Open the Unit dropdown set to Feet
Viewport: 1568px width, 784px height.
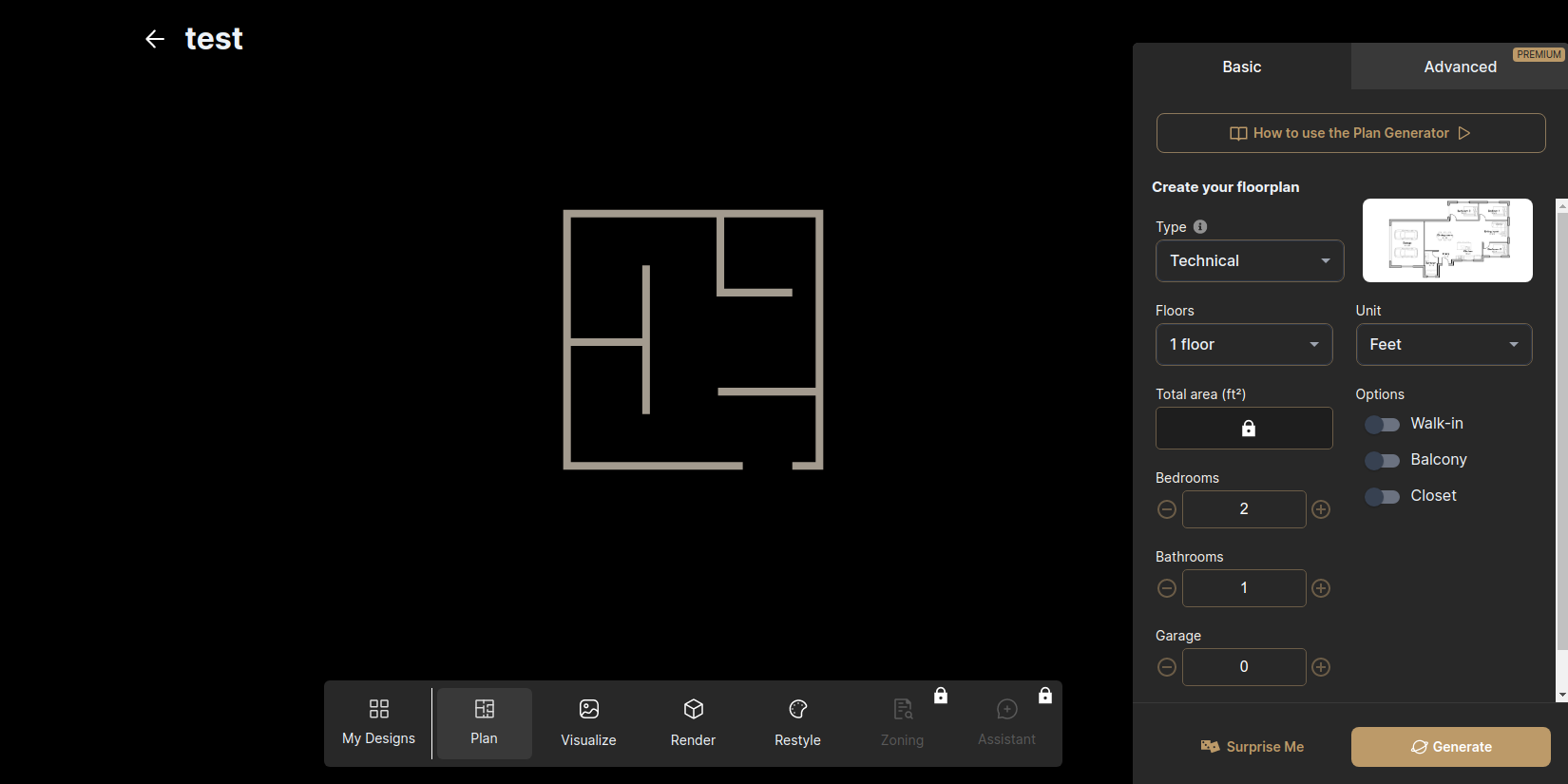(1443, 345)
